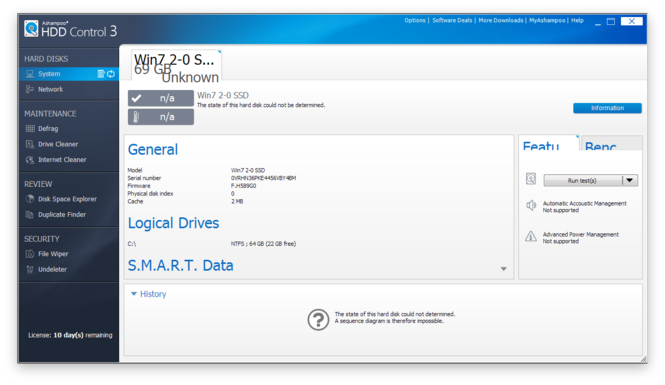Select System under Hard Disks
665x385 pixels.
pos(69,74)
